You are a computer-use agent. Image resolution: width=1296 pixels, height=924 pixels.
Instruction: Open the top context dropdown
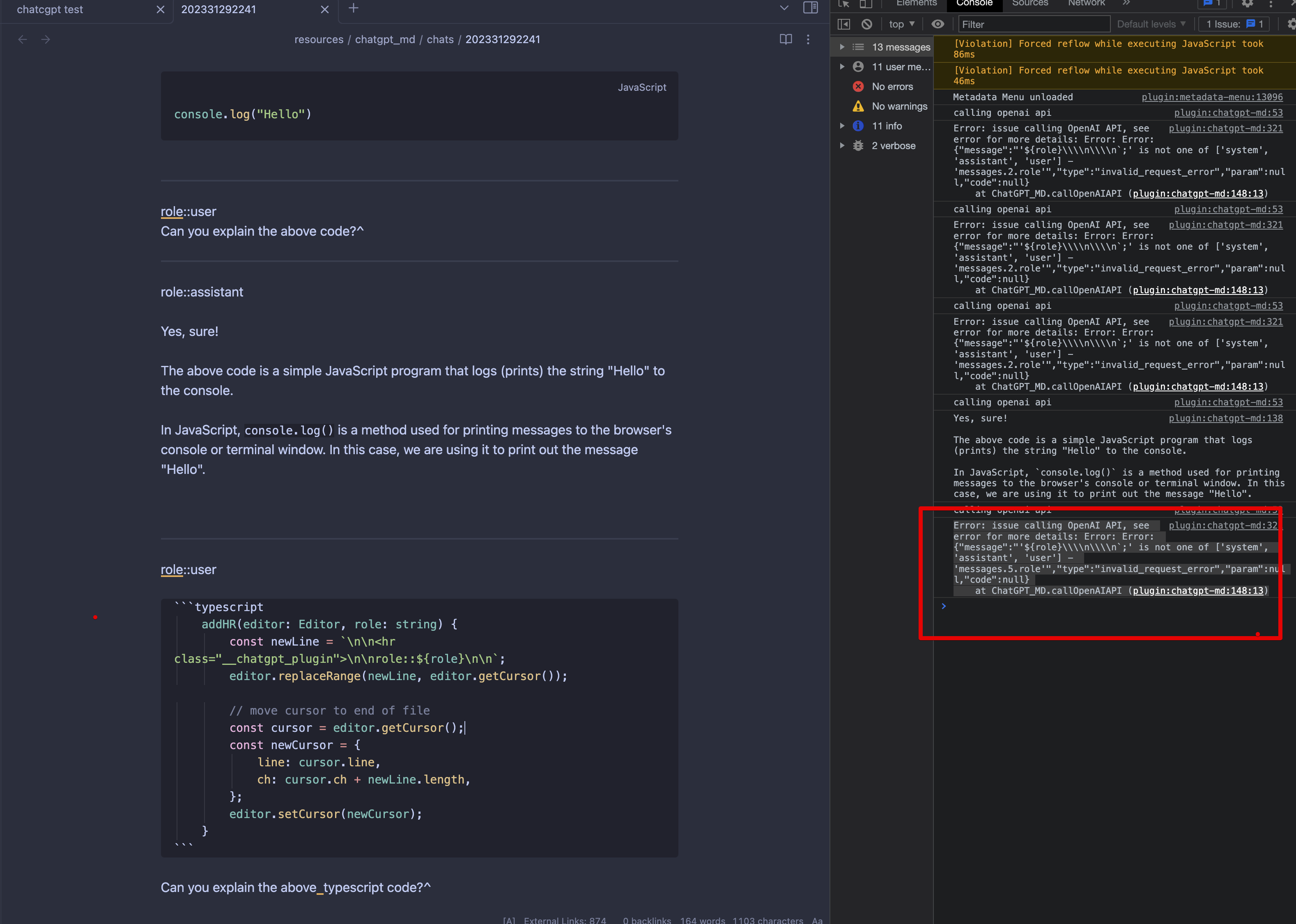[x=902, y=24]
